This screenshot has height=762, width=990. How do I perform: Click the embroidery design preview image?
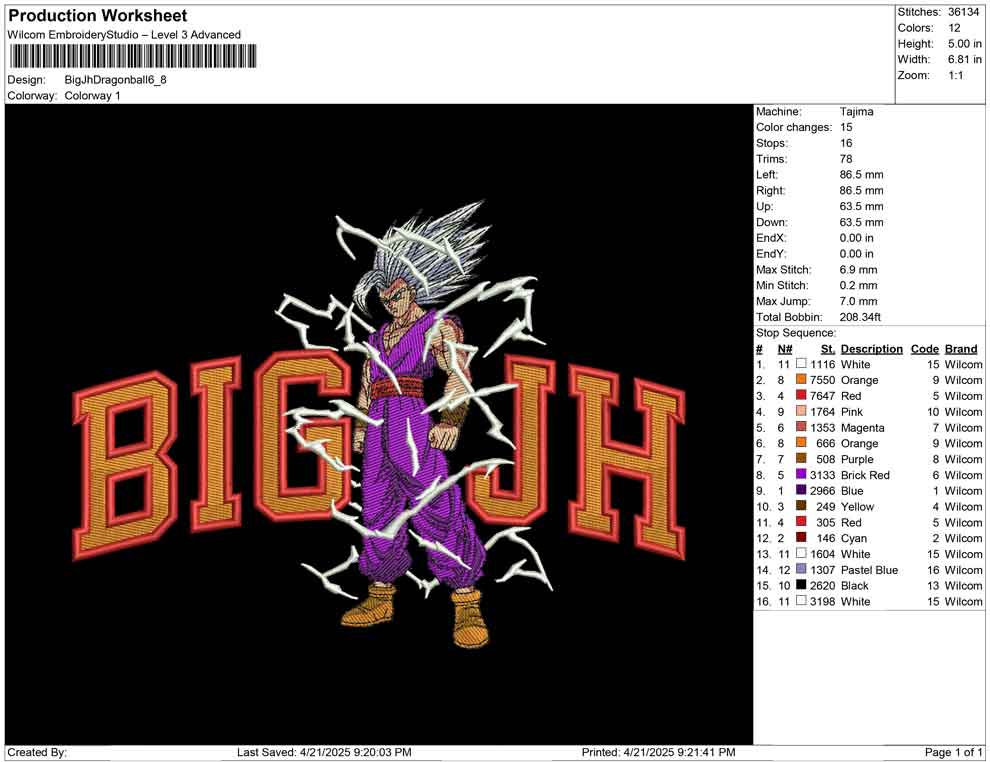[379, 424]
